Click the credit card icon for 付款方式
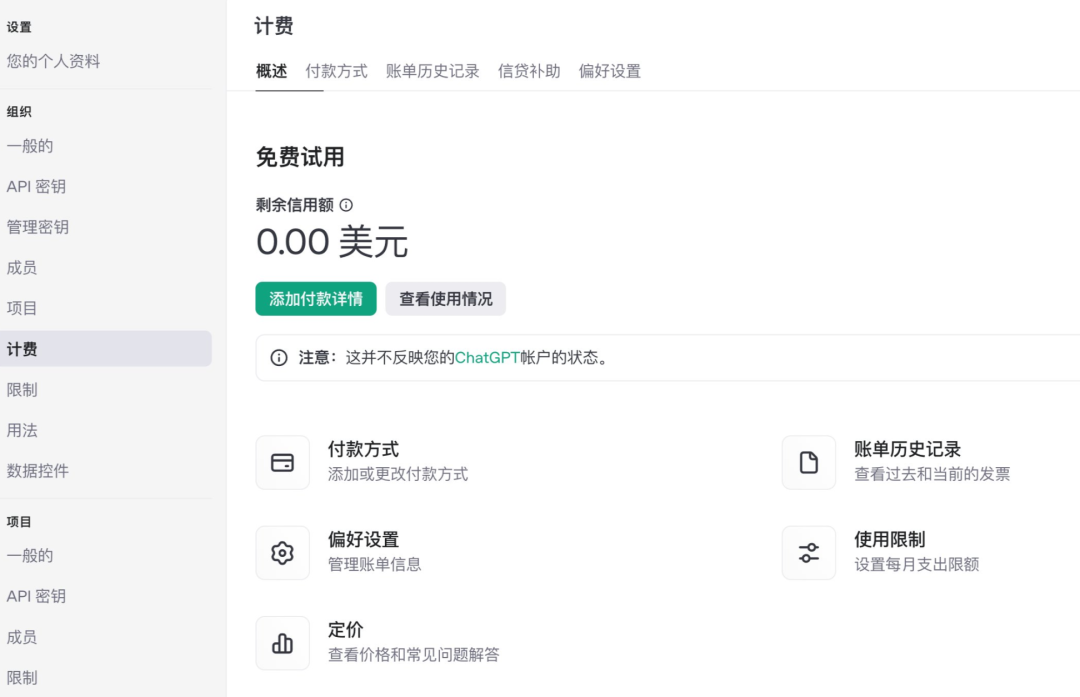Image resolution: width=1080 pixels, height=697 pixels. 283,463
